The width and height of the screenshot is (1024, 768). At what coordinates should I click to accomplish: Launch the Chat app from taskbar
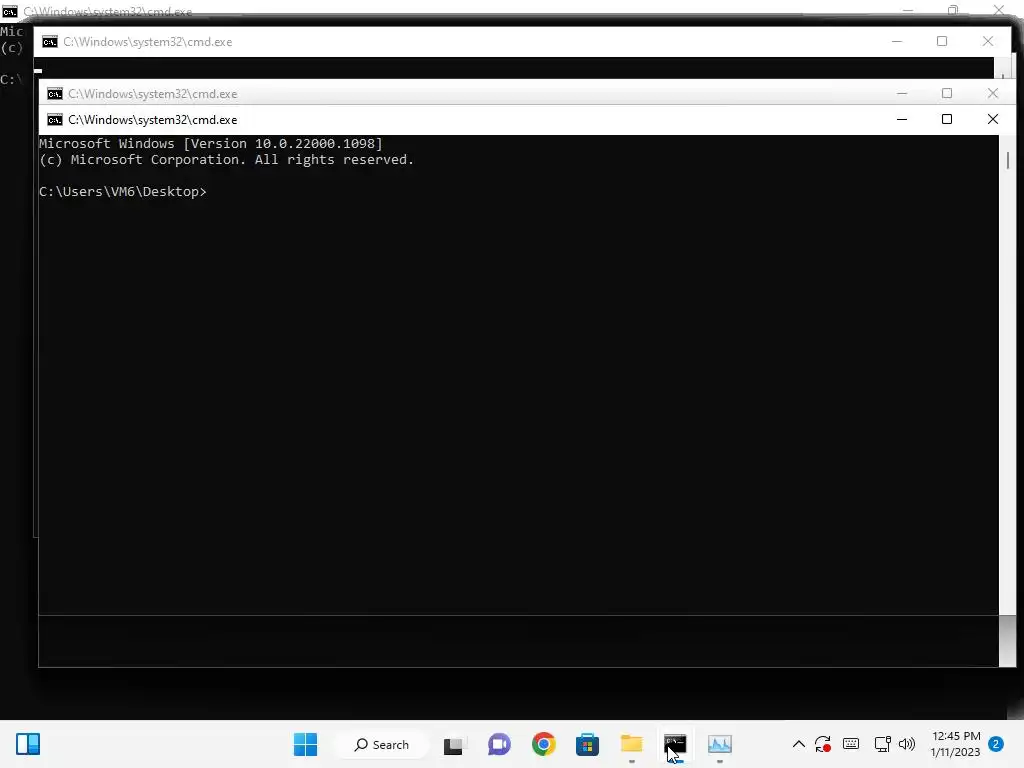tap(499, 744)
